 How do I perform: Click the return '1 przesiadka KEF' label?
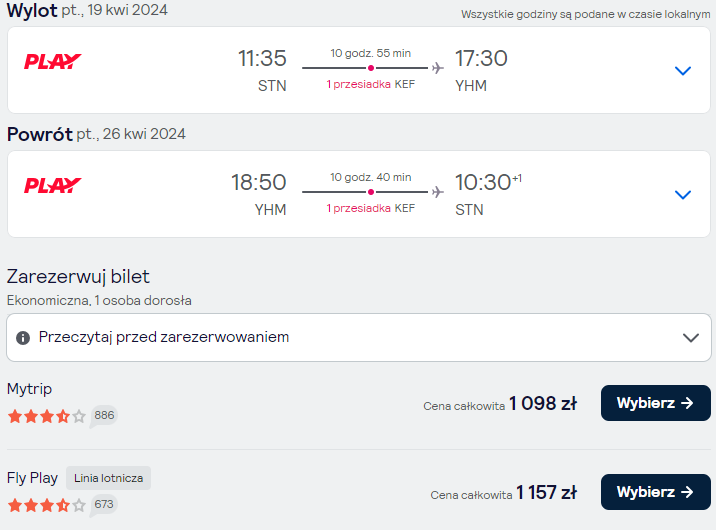[x=370, y=209]
